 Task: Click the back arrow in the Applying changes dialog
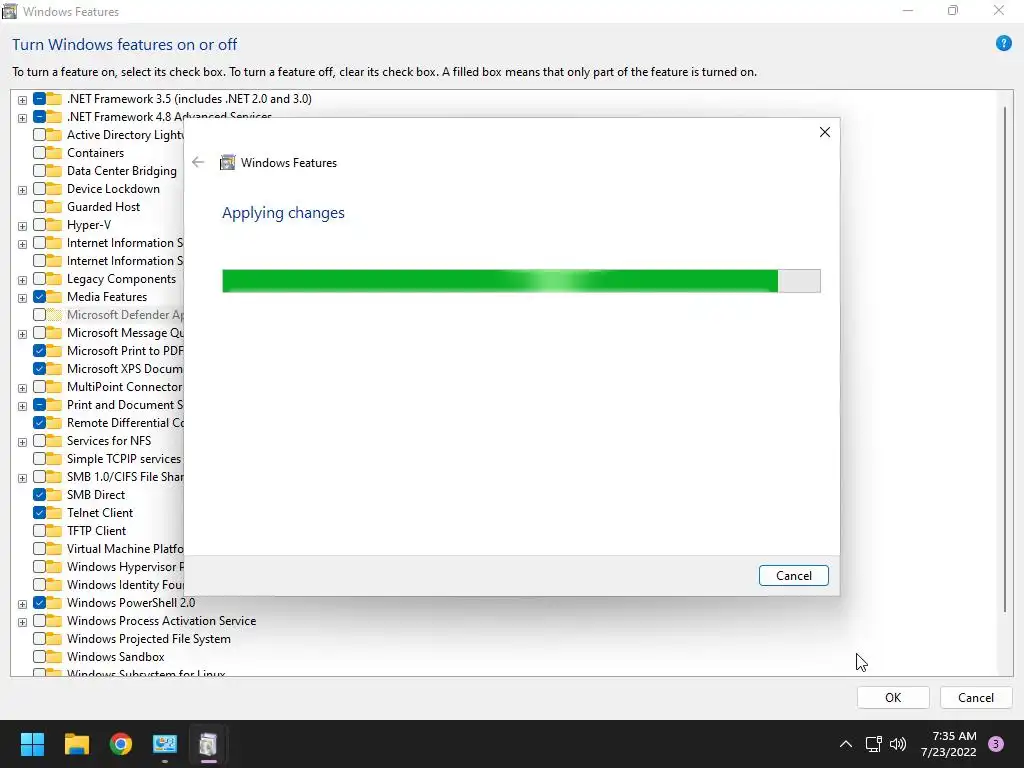[x=198, y=163]
